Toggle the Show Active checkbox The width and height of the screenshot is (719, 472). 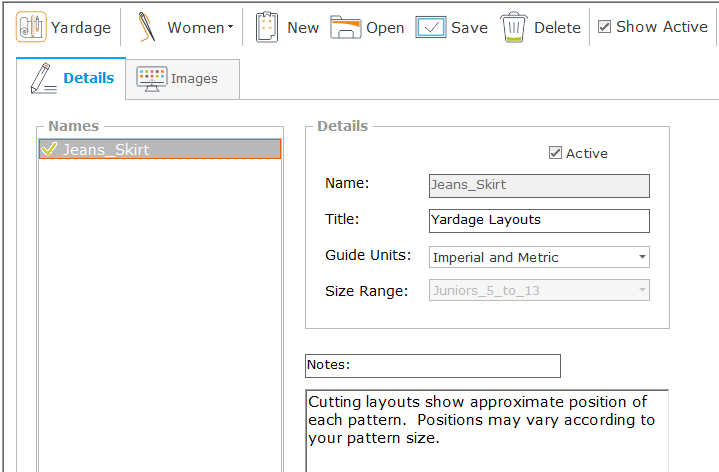click(x=604, y=27)
